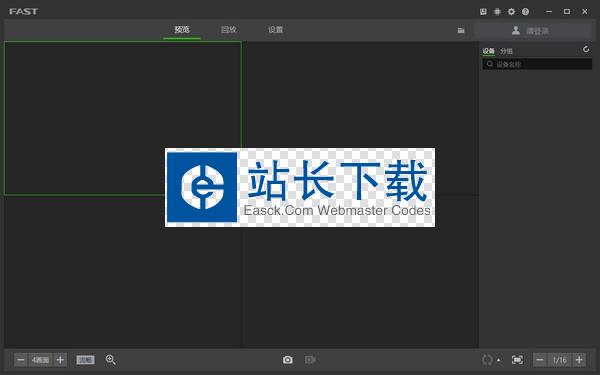Click the login user button
This screenshot has width=600, height=375.
click(533, 31)
